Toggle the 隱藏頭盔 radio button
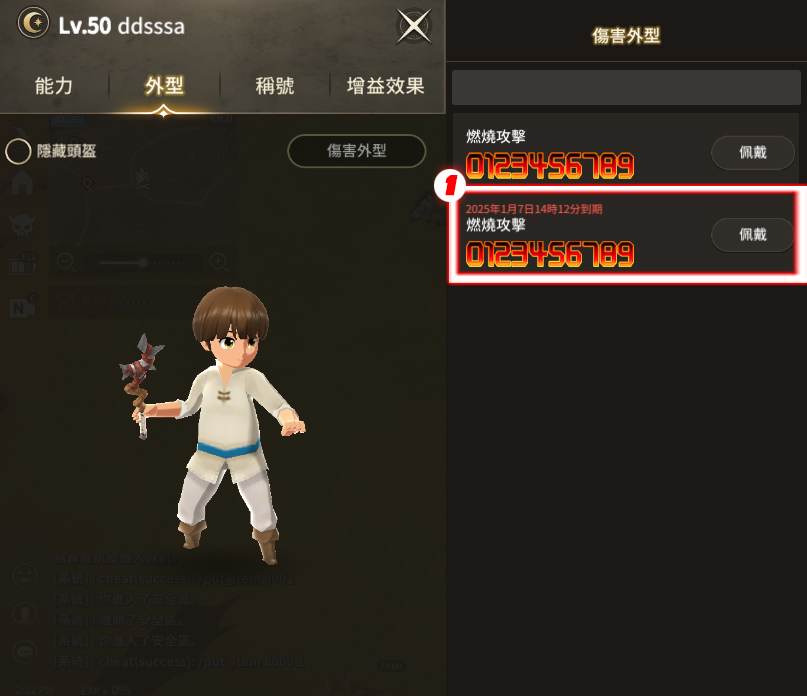807x696 pixels. coord(18,151)
